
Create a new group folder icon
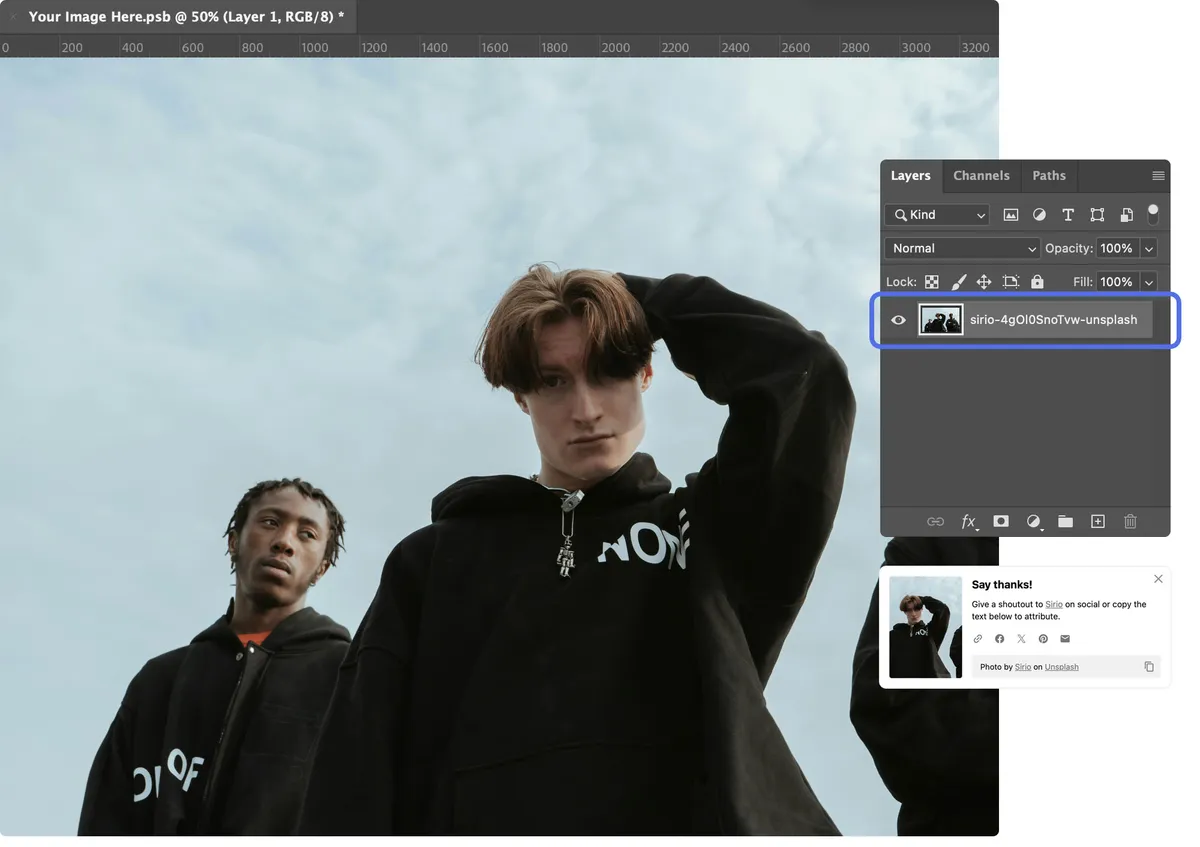pyautogui.click(x=1066, y=522)
